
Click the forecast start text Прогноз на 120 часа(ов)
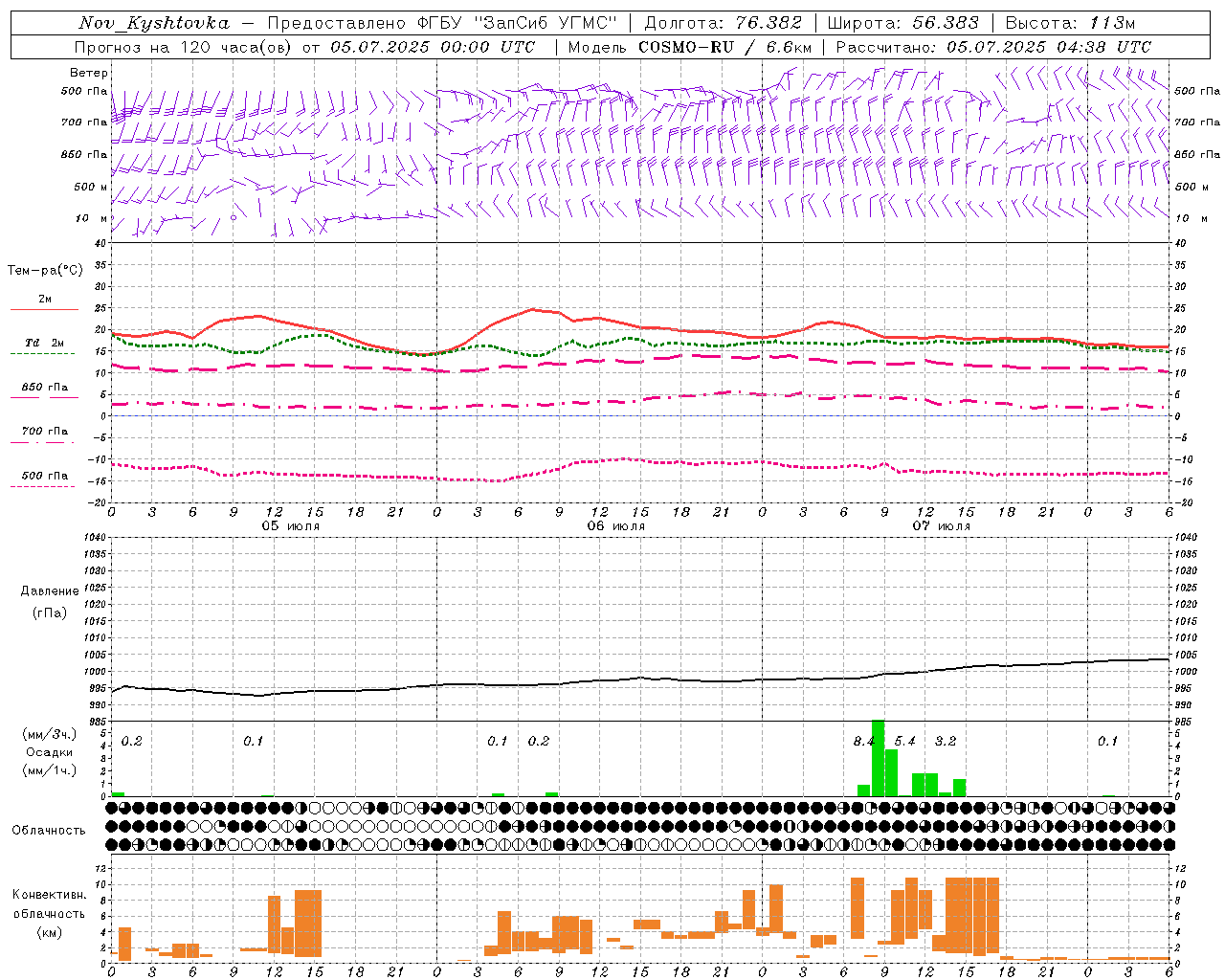tap(184, 47)
